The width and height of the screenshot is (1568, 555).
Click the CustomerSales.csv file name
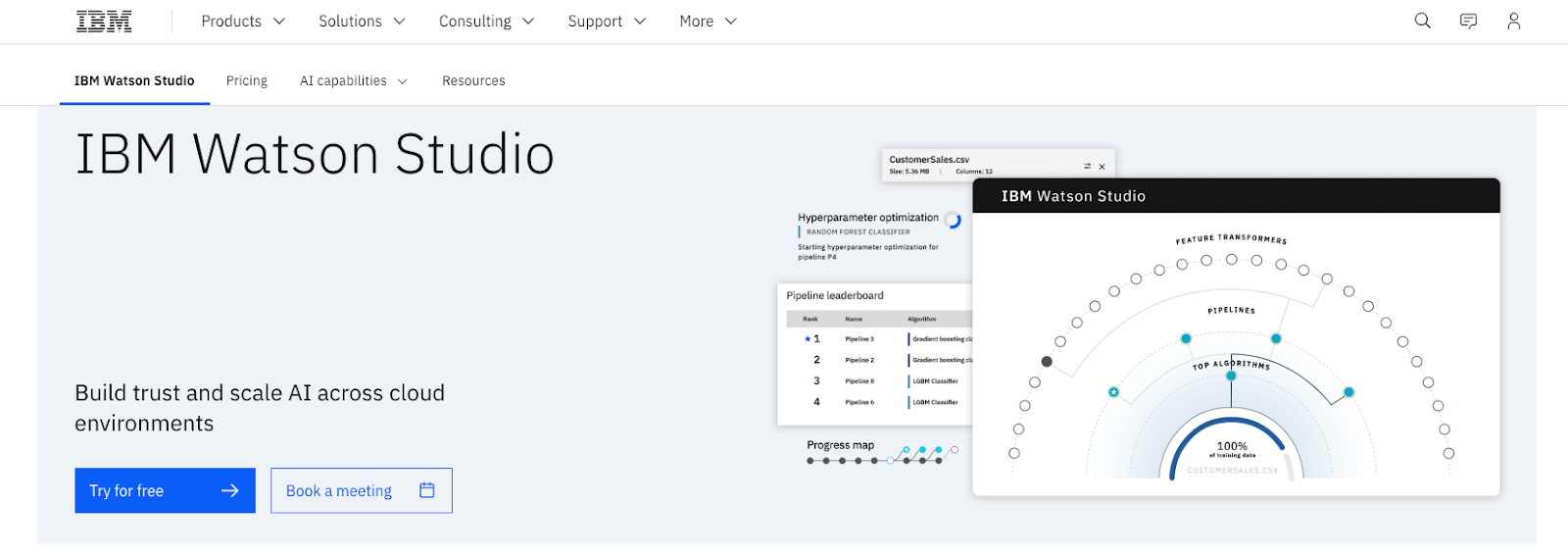929,159
